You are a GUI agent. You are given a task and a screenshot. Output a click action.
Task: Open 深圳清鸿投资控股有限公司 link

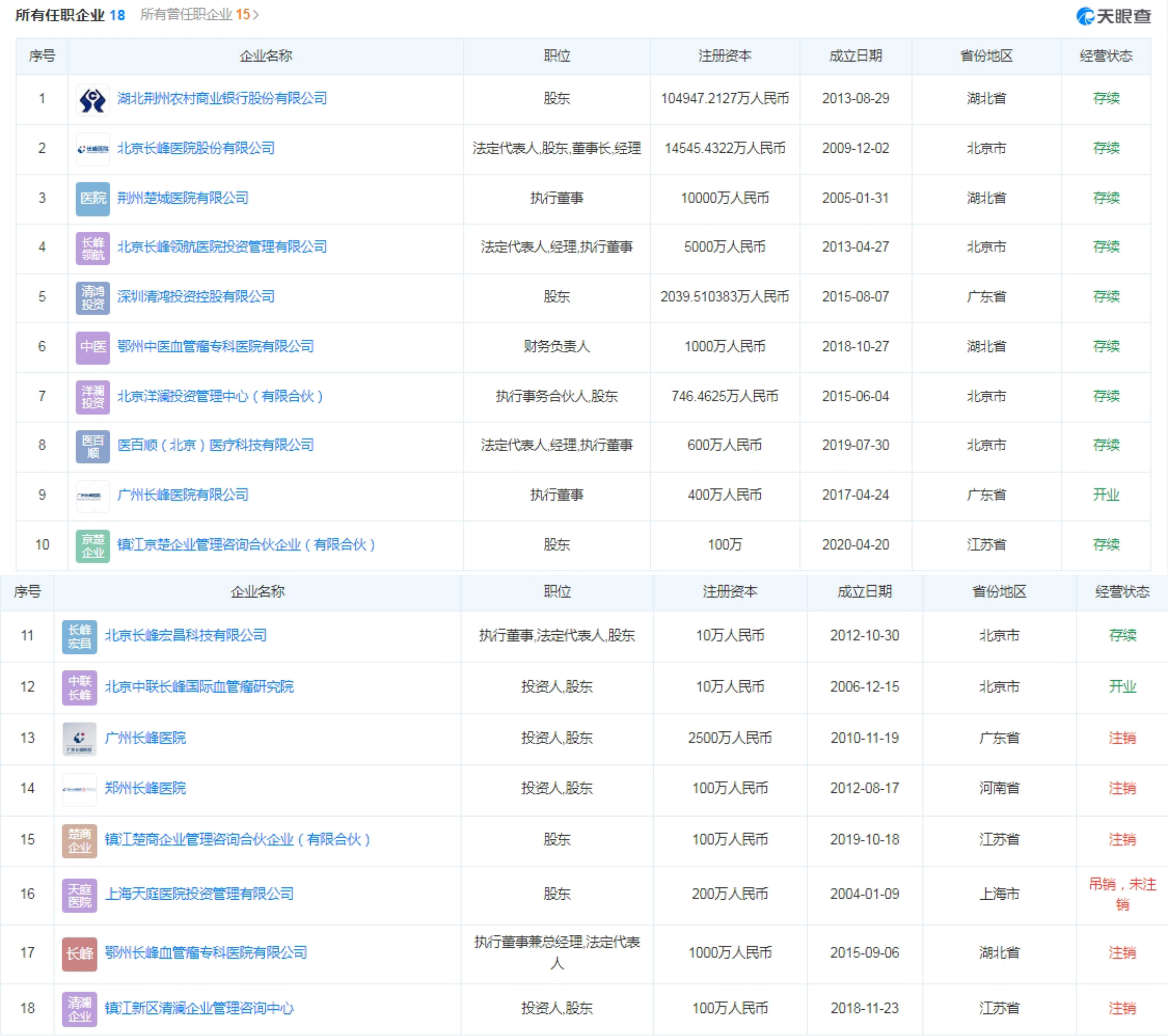coord(196,297)
